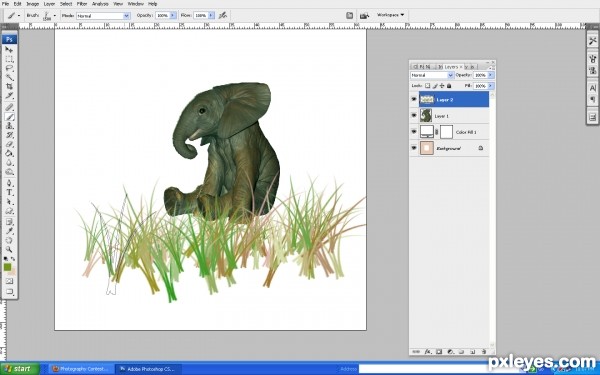Image resolution: width=600 pixels, height=375 pixels.
Task: Select the Lasso tool
Action: [9, 68]
